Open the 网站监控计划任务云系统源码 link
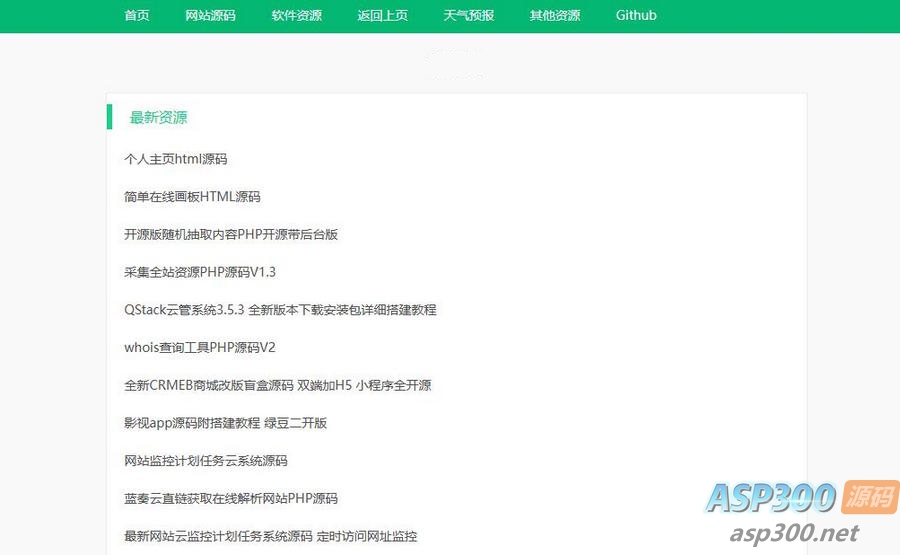 [x=205, y=461]
